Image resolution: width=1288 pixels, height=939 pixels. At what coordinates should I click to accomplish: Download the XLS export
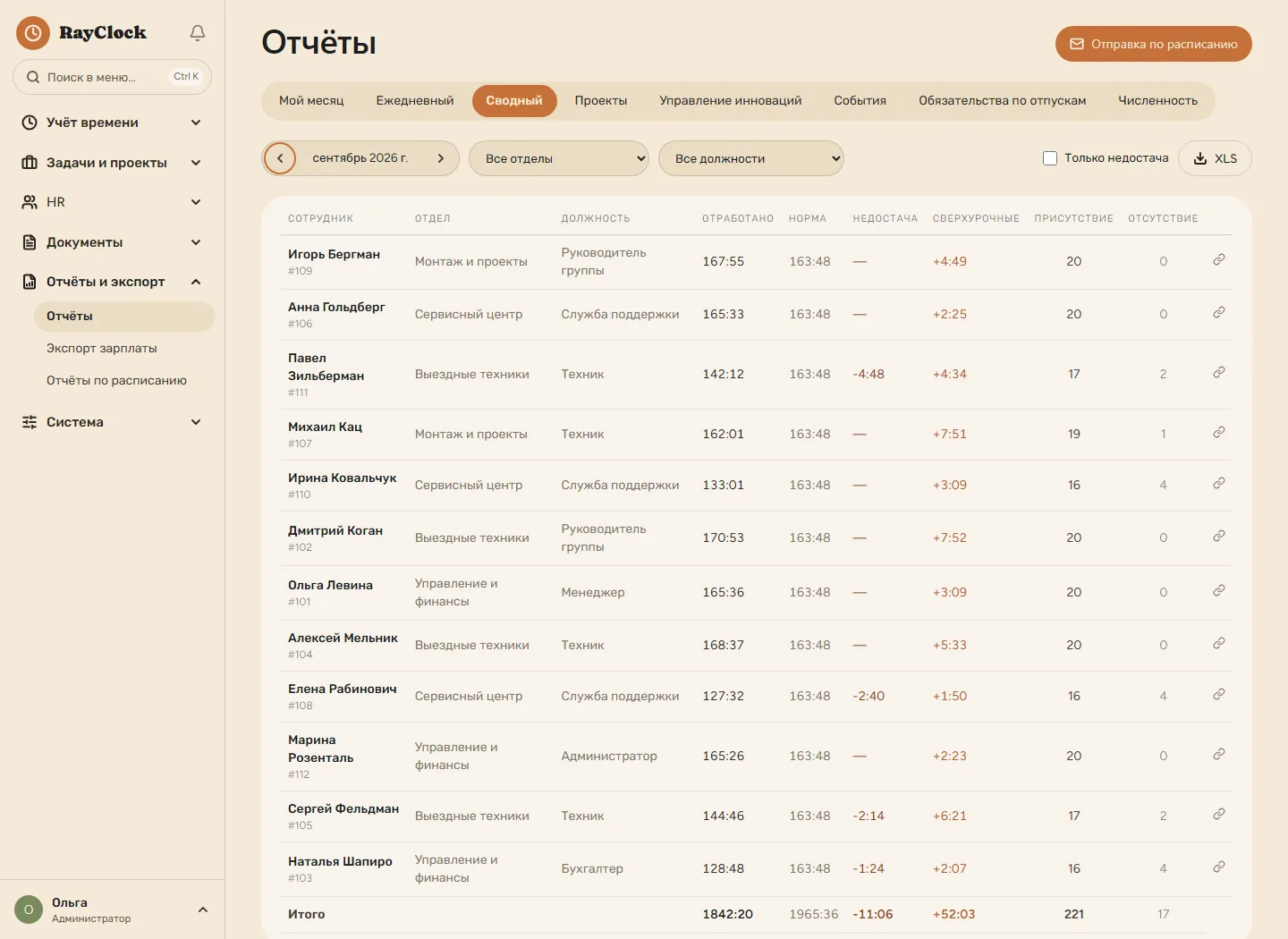coord(1216,158)
